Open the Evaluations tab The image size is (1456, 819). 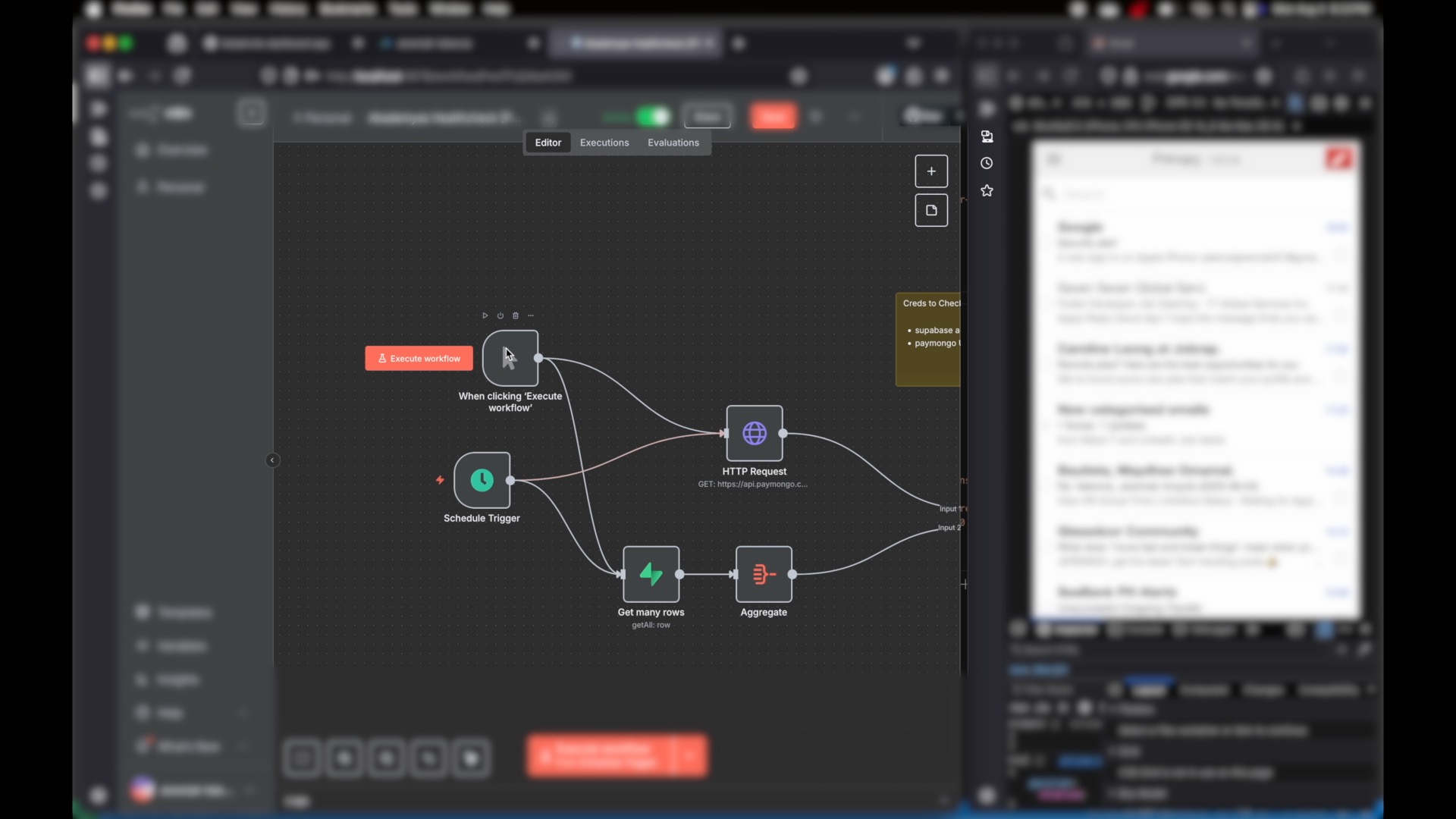[673, 143]
